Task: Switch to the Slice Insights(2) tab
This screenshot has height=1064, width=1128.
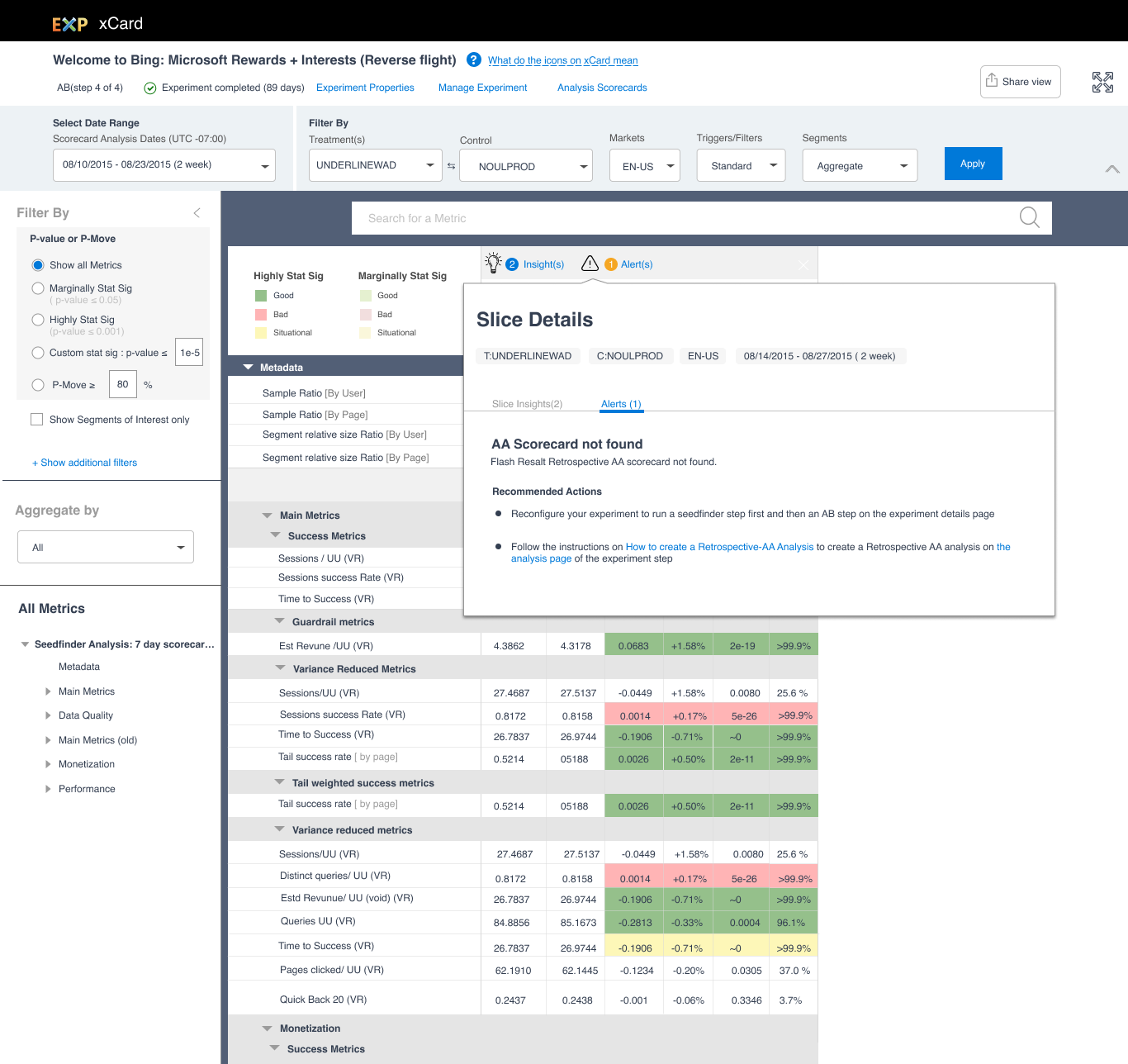Action: pyautogui.click(x=527, y=404)
